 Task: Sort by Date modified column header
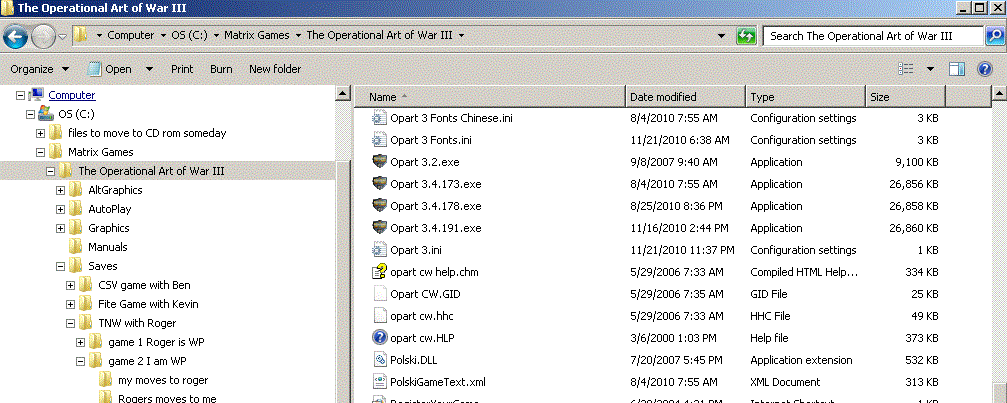[686, 97]
